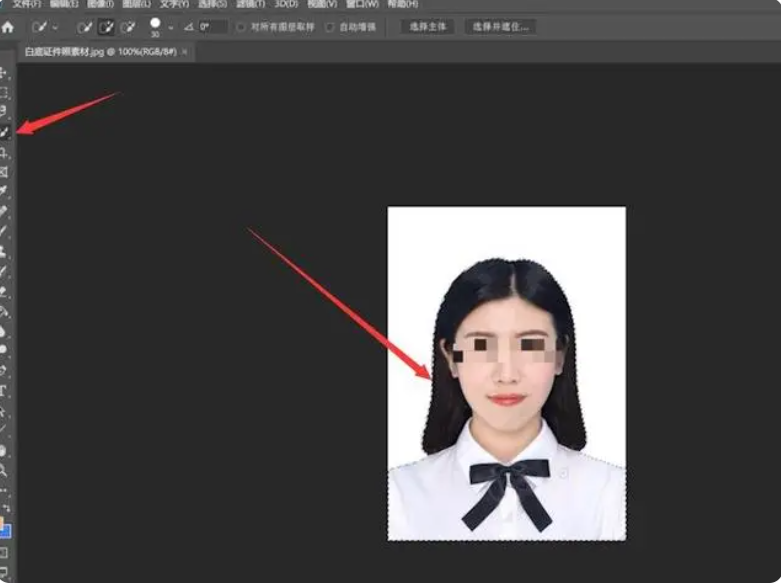
Task: Open the 文字(Y) menu
Action: click(x=174, y=4)
